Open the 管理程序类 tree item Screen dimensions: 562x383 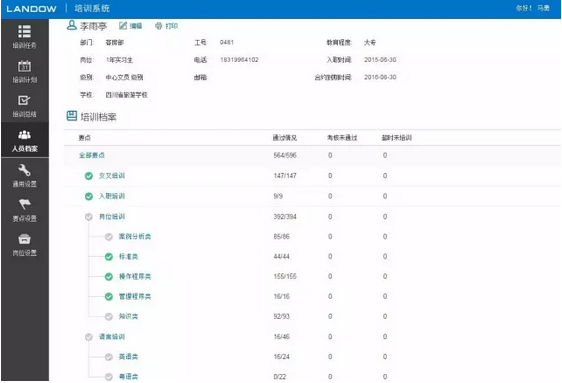point(135,297)
